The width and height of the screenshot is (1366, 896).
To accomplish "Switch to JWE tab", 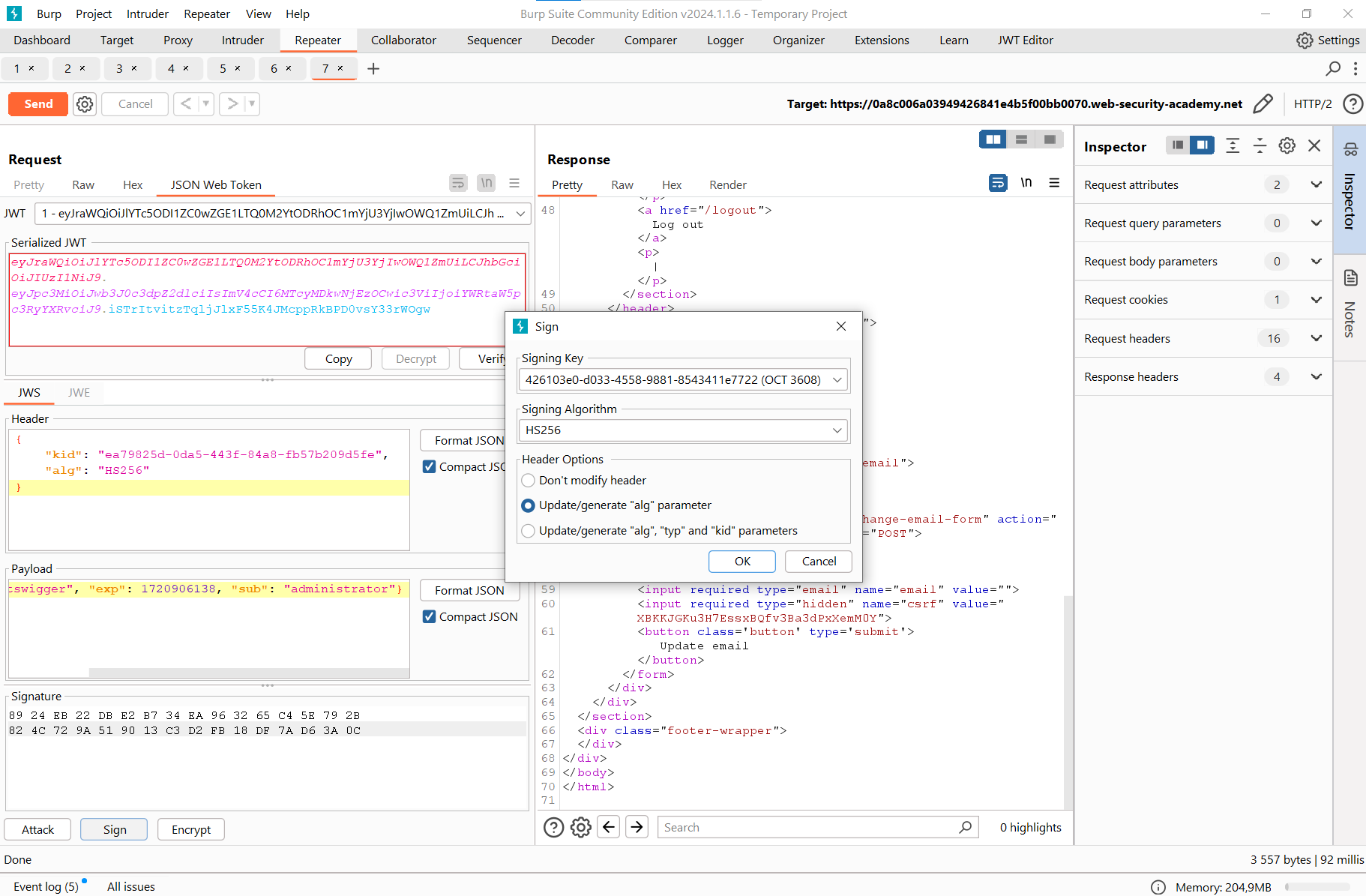I will click(79, 393).
